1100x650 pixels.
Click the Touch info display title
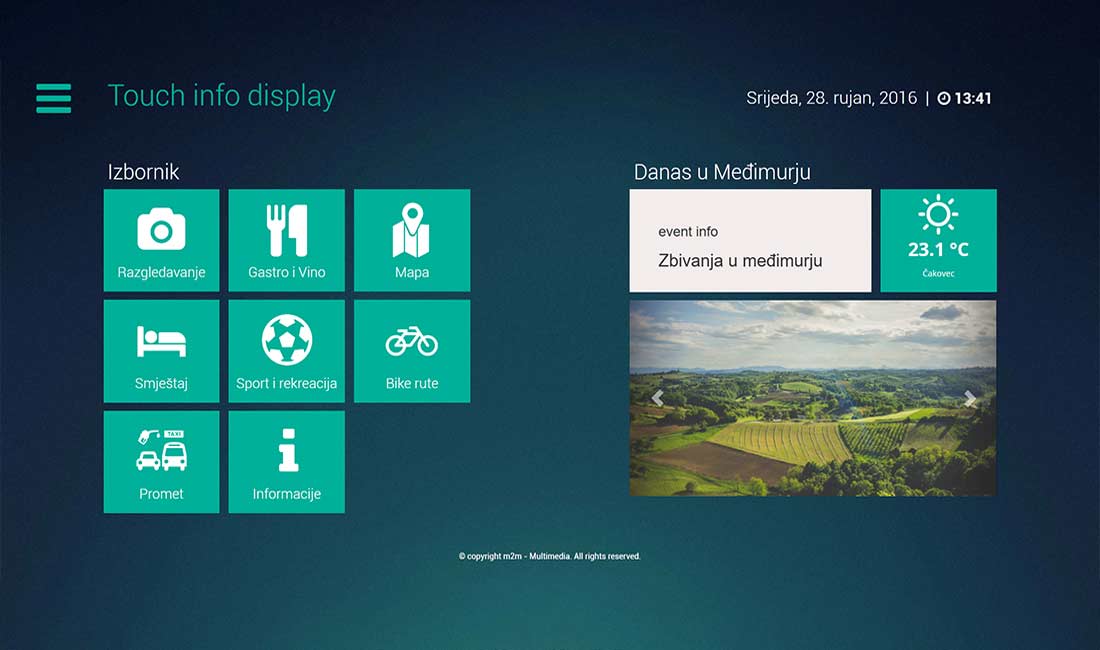pyautogui.click(x=222, y=96)
